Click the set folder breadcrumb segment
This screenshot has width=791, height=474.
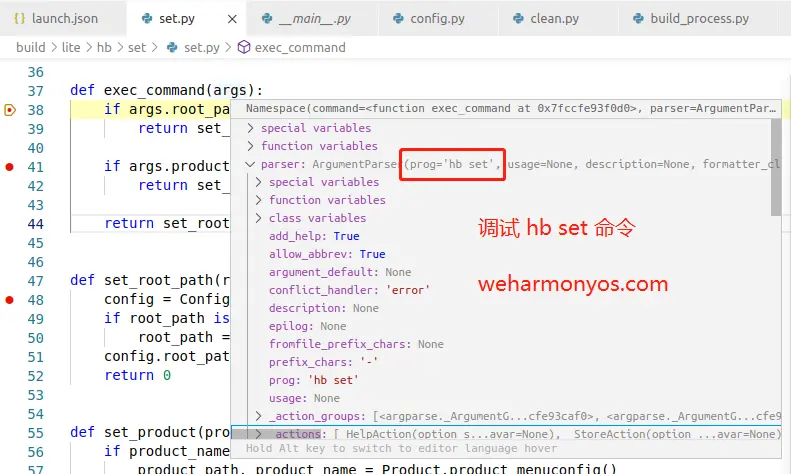137,47
